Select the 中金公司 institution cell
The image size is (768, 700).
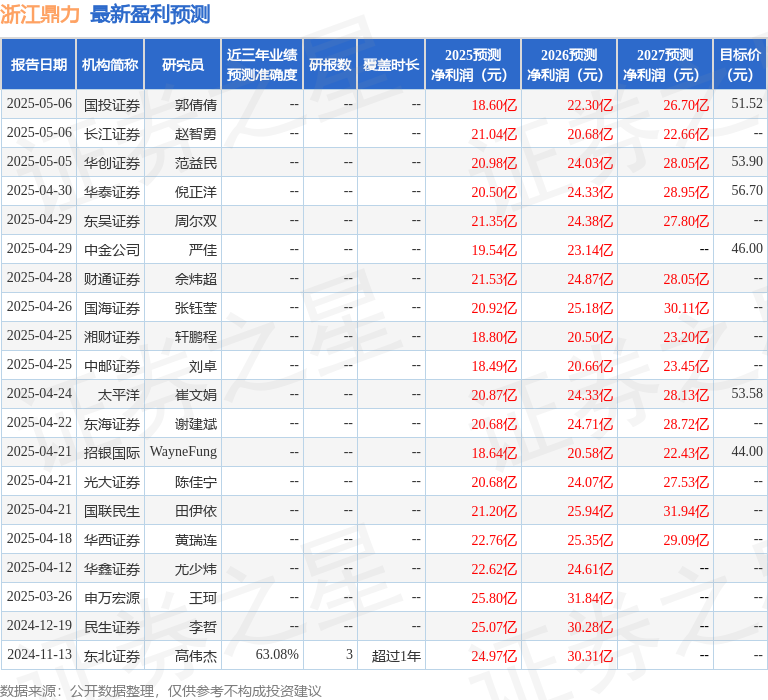coord(112,249)
